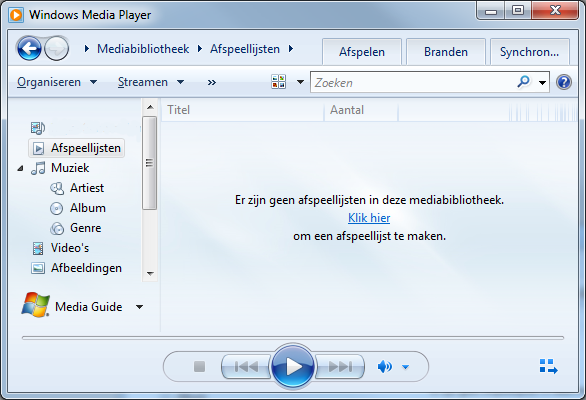The width and height of the screenshot is (586, 400).
Task: Click the Video's filmstrip icon
Action: click(38, 248)
